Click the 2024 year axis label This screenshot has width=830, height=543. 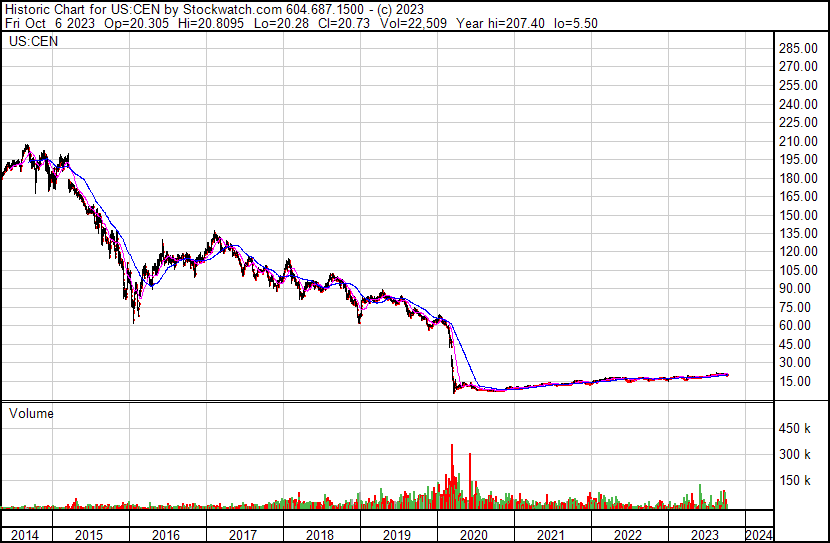click(x=759, y=535)
